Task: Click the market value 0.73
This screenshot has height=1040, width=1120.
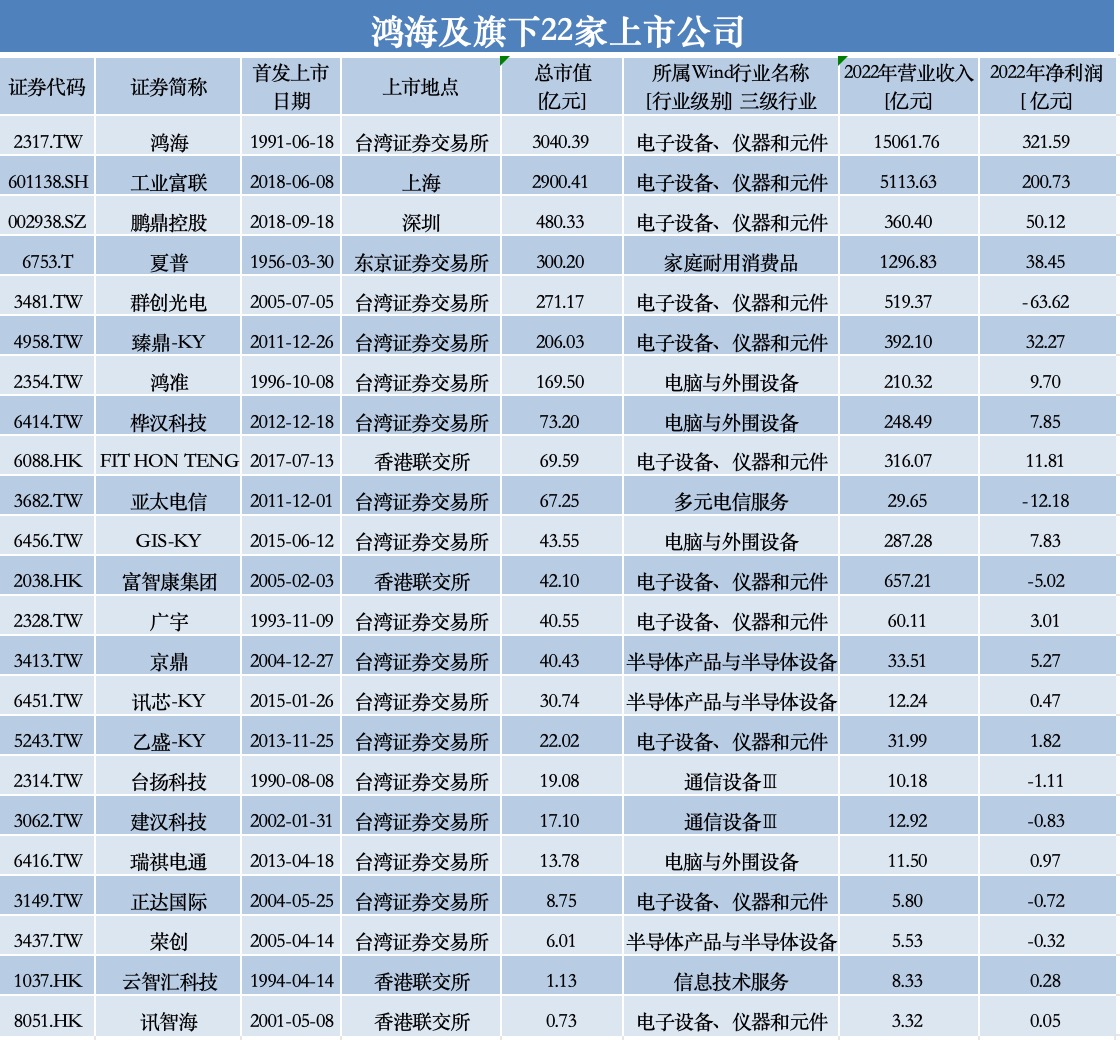Action: [x=561, y=1021]
